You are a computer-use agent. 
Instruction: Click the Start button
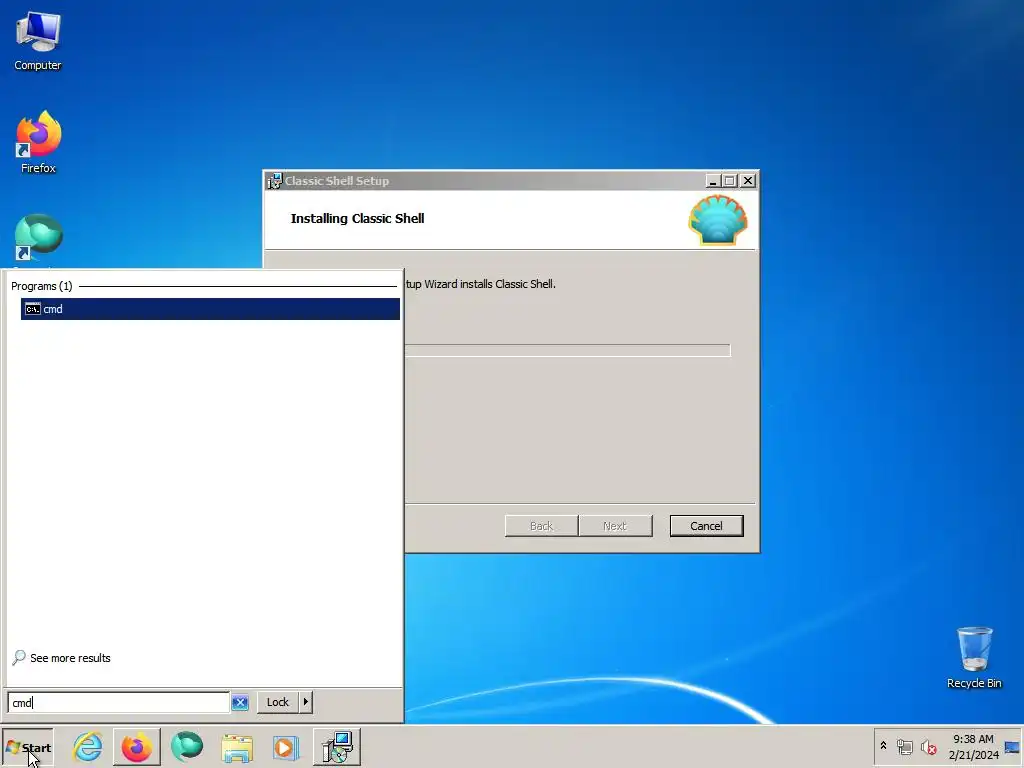(28, 748)
